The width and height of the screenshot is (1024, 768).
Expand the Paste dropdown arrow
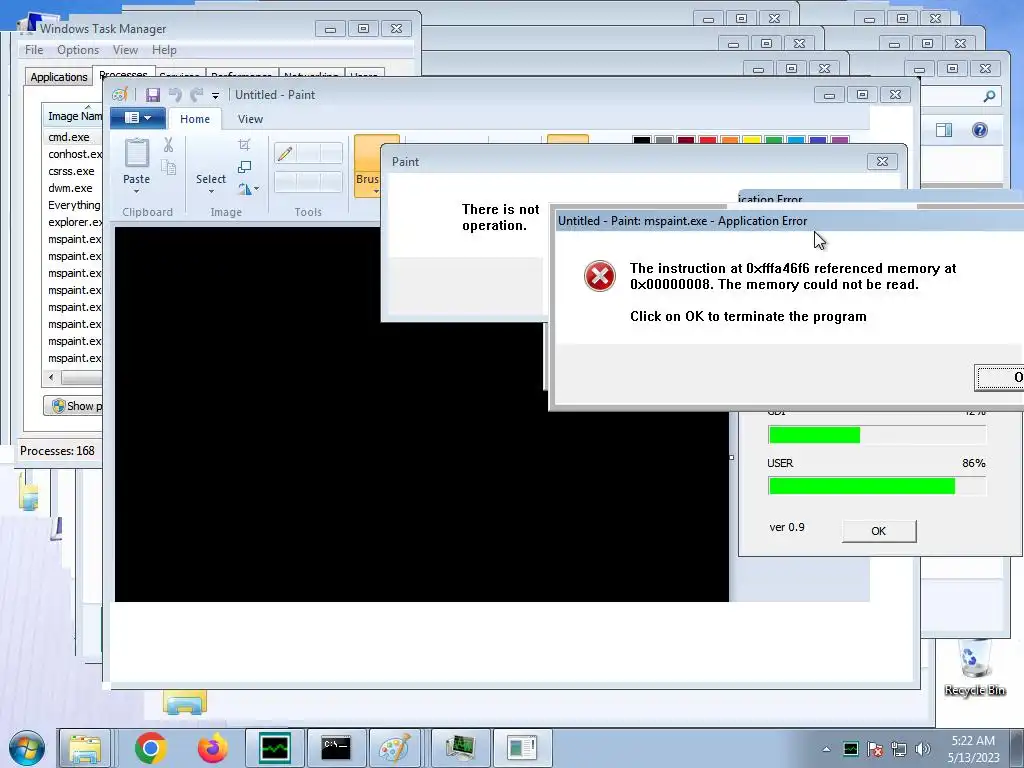click(x=136, y=191)
